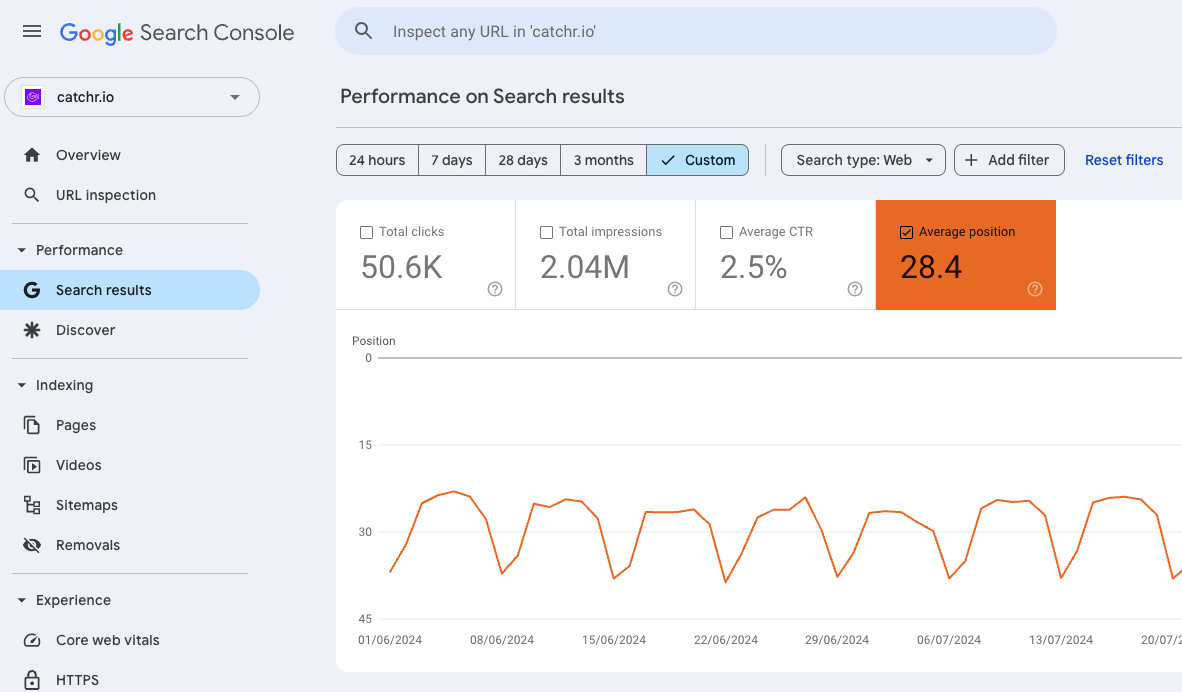Click the help icon on Average position card
This screenshot has width=1182, height=692.
tap(1035, 289)
